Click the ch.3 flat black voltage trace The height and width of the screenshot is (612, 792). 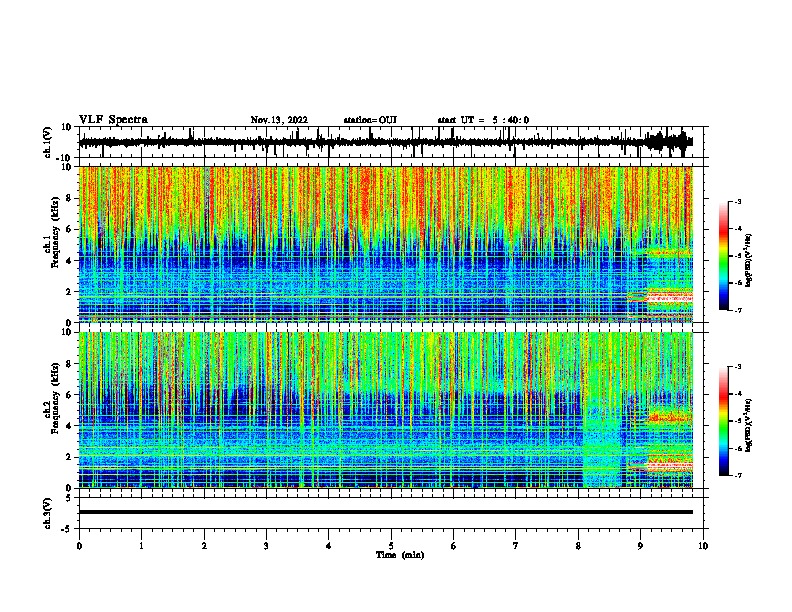coord(385,512)
